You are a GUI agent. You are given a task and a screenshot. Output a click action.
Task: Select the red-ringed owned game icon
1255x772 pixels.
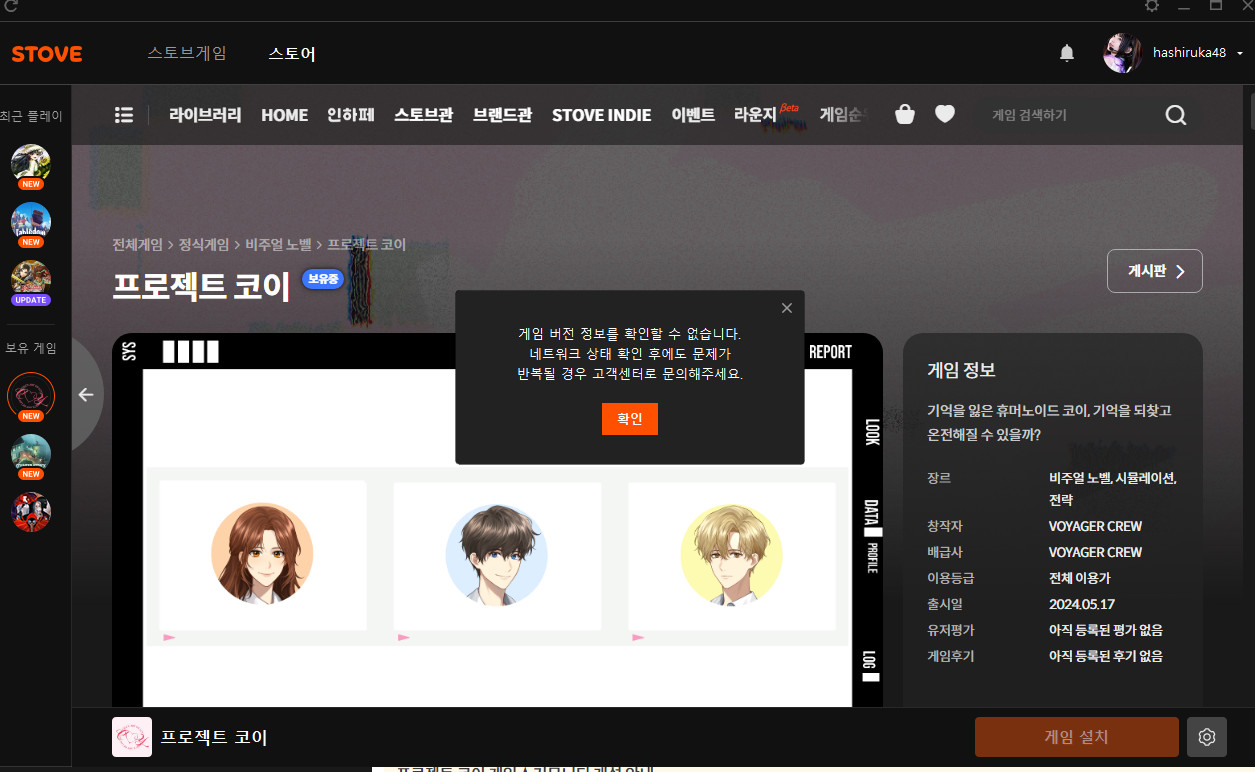pyautogui.click(x=31, y=395)
